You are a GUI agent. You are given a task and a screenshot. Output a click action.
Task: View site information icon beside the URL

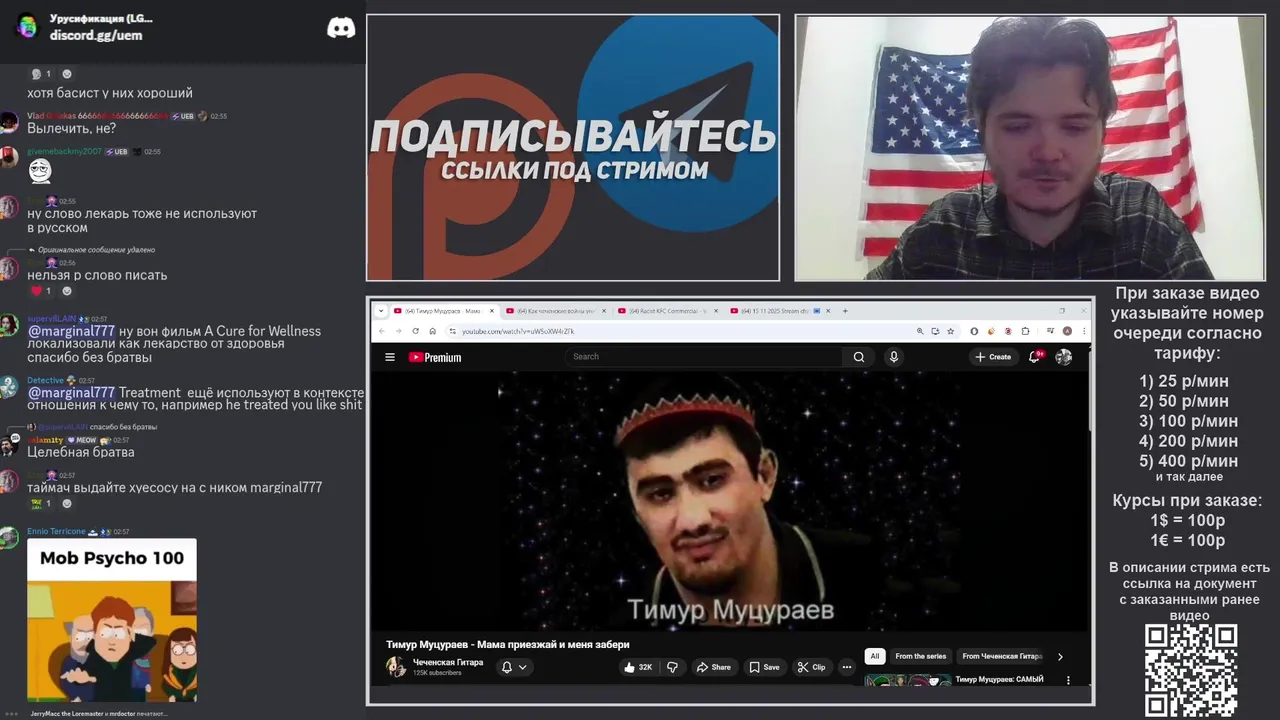[452, 331]
